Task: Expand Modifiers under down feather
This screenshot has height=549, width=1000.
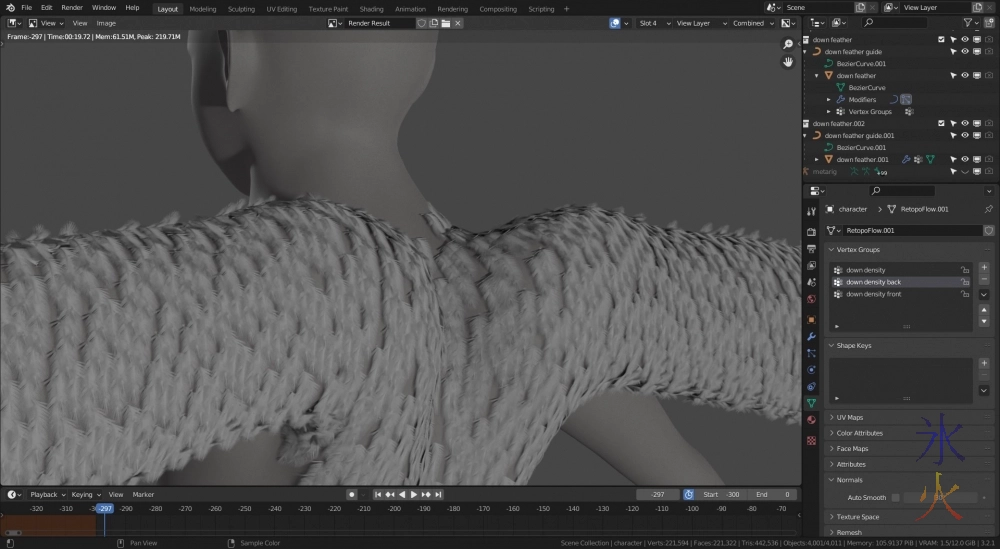Action: coord(829,100)
